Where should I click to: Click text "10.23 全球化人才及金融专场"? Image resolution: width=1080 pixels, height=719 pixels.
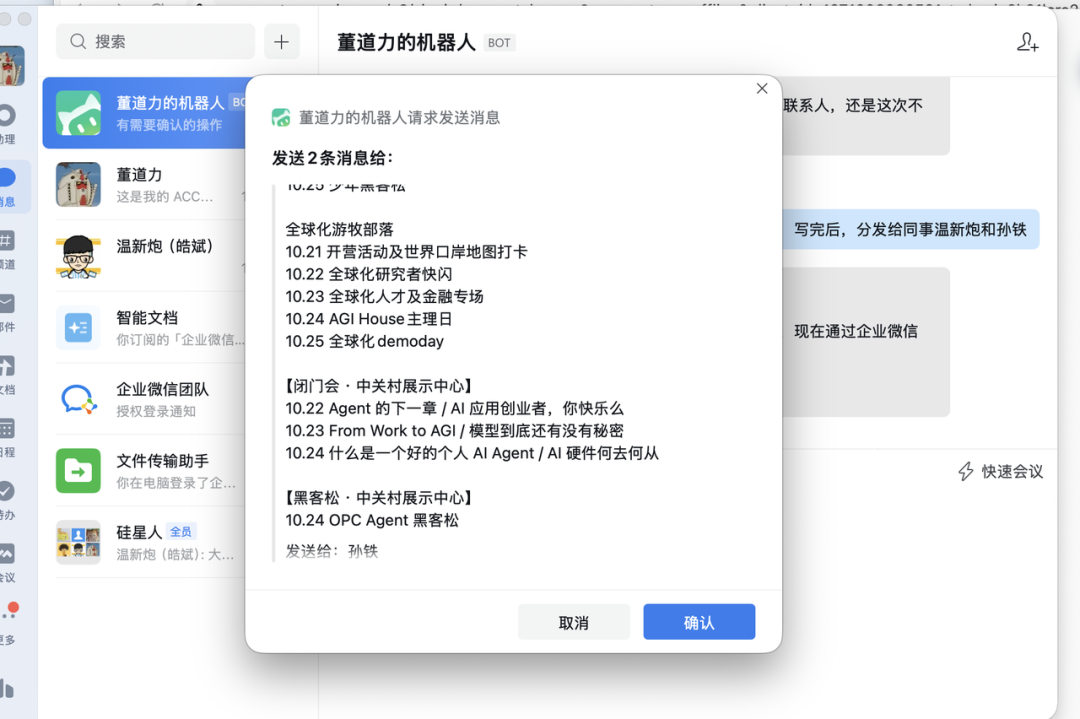coord(384,296)
